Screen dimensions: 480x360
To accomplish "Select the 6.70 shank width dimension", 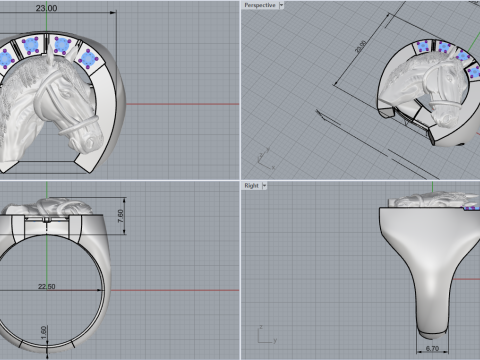I will pos(432,348).
